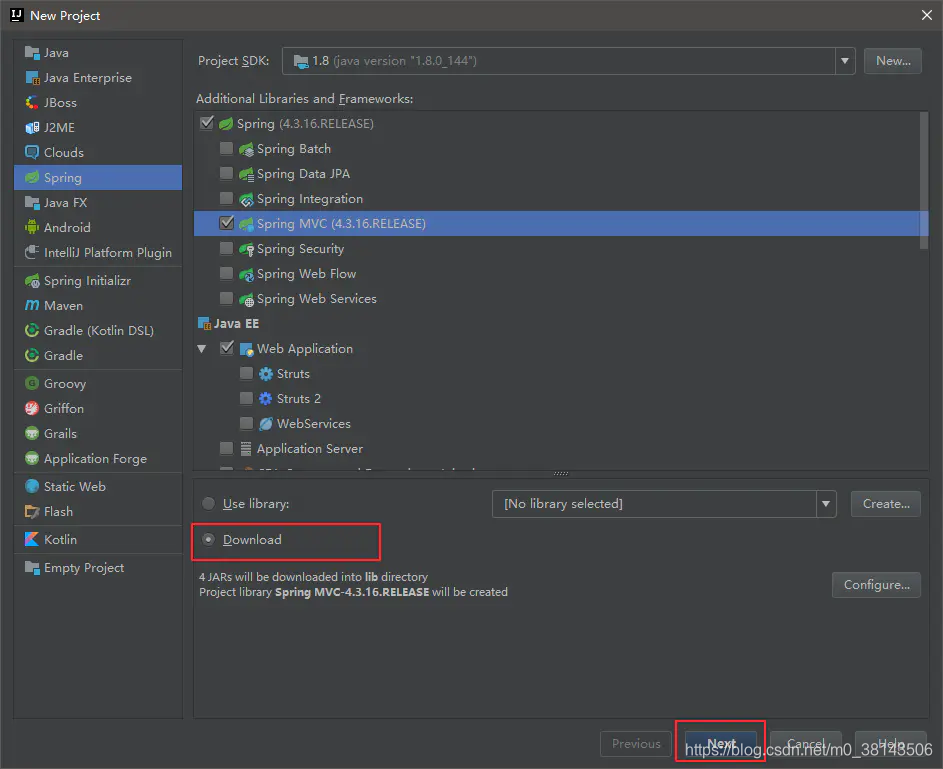Select the Kotlin project type
The width and height of the screenshot is (943, 769).
pyautogui.click(x=98, y=539)
